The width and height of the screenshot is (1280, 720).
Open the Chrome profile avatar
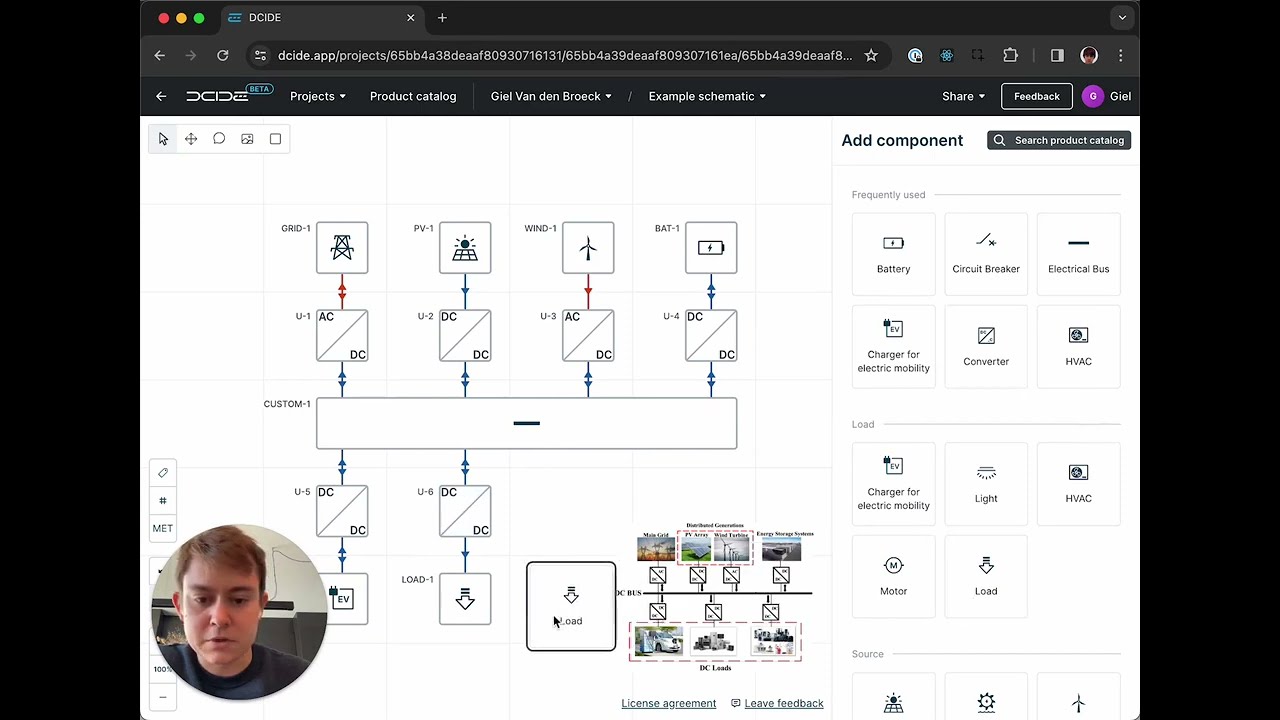(x=1089, y=56)
